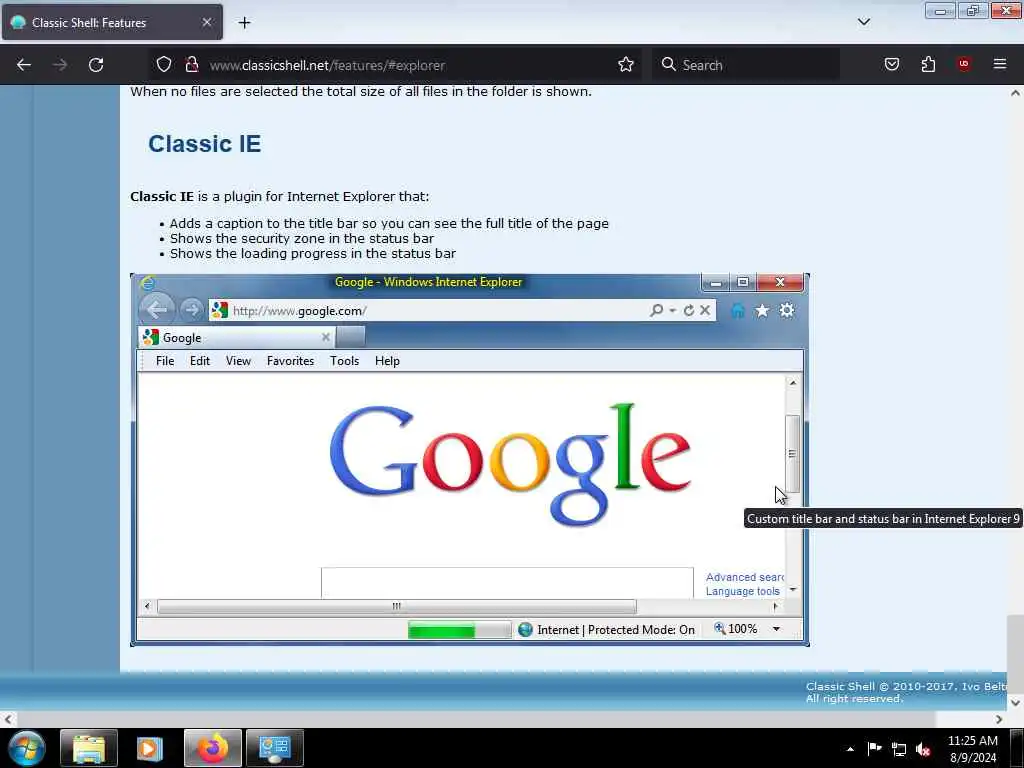Click the site security padlock icon
The image size is (1024, 768).
pyautogui.click(x=191, y=64)
